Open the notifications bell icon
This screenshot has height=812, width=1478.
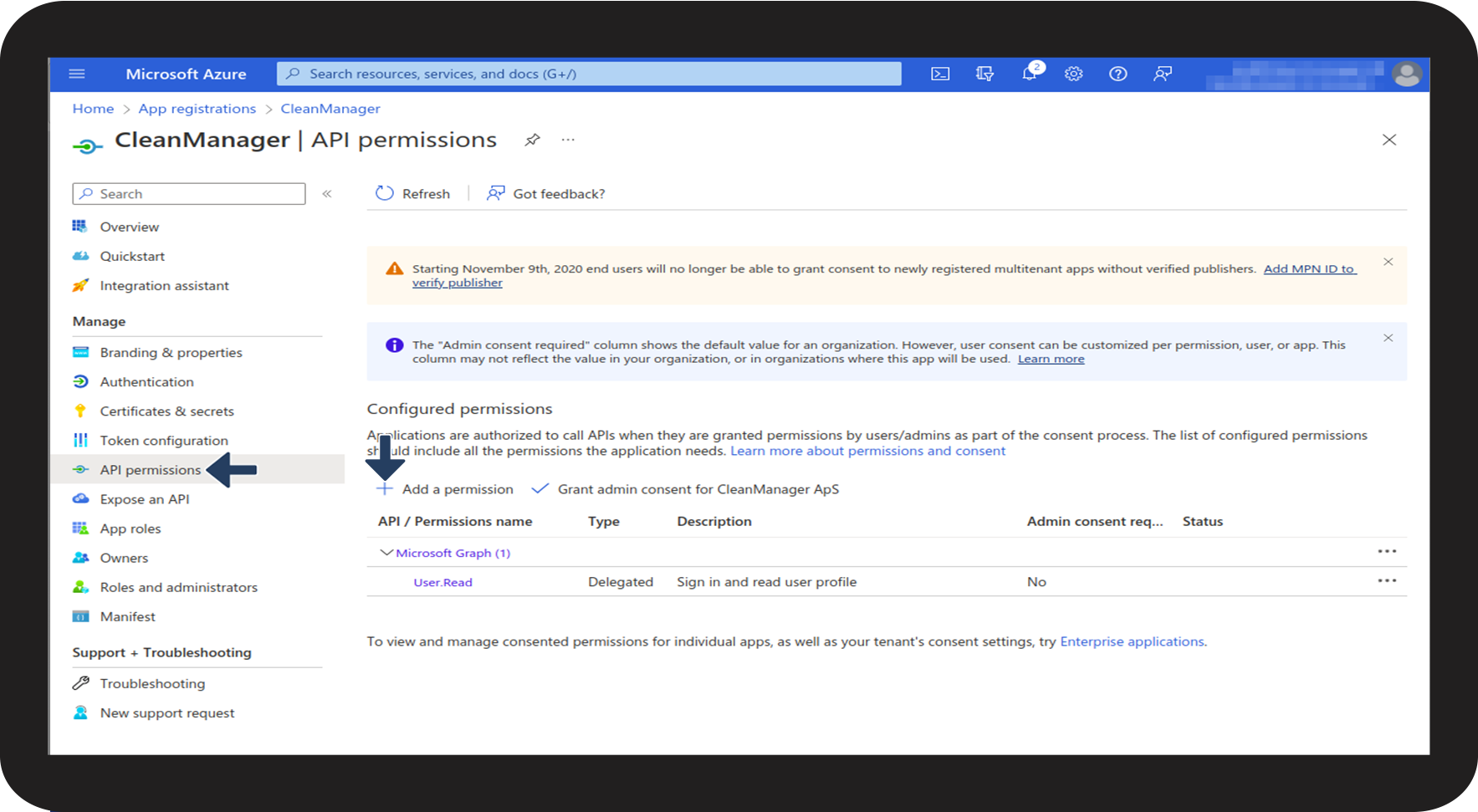click(x=1029, y=74)
